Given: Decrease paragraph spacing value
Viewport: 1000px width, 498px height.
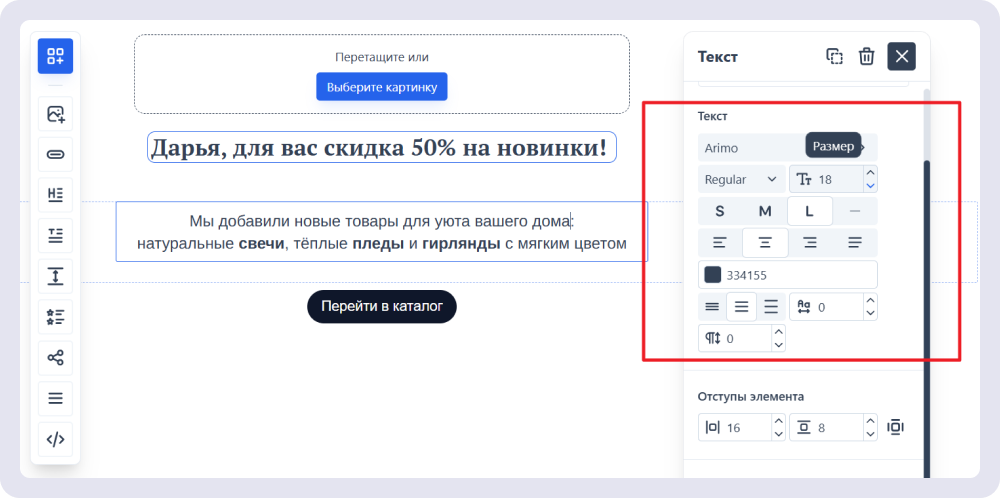Looking at the screenshot, I should [778, 346].
